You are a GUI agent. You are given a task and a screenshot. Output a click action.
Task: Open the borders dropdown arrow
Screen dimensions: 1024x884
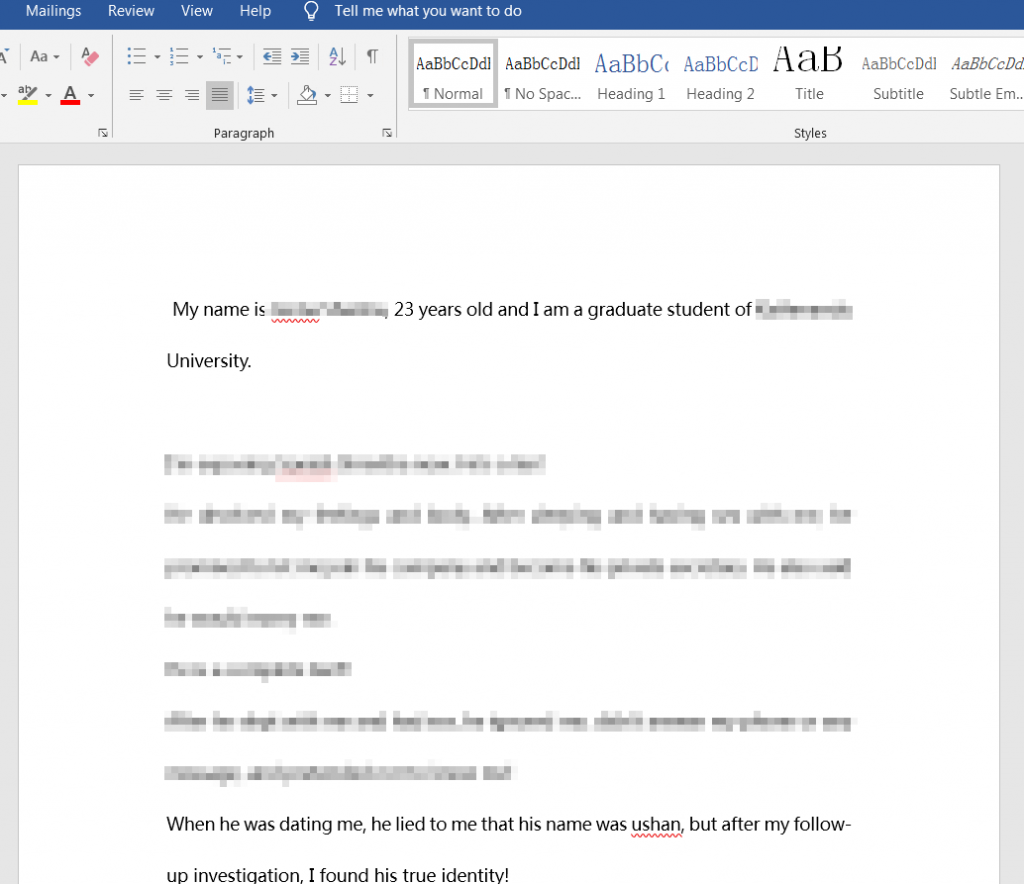(370, 95)
